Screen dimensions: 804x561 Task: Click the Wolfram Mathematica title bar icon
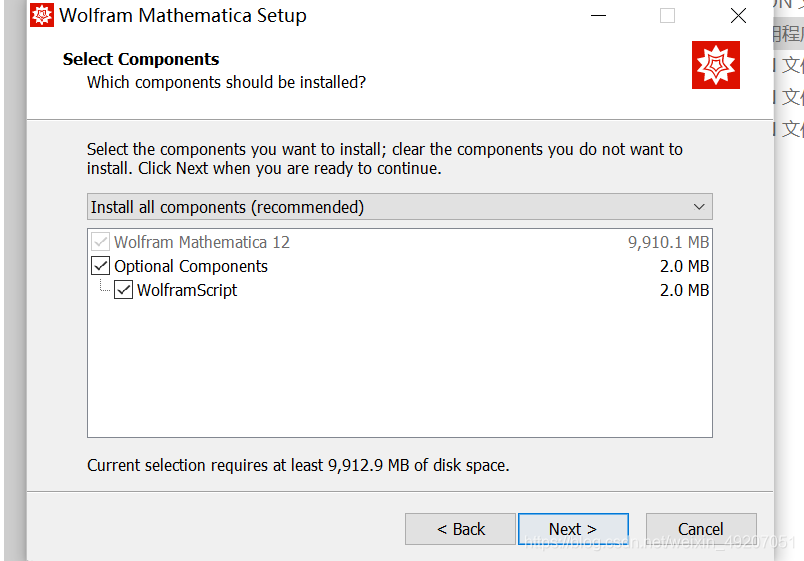point(42,15)
